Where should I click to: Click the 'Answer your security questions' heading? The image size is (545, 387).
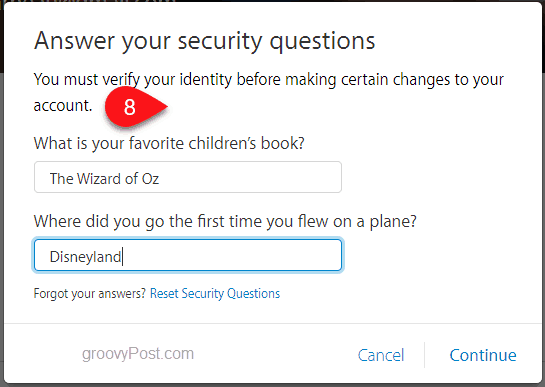pyautogui.click(x=204, y=42)
